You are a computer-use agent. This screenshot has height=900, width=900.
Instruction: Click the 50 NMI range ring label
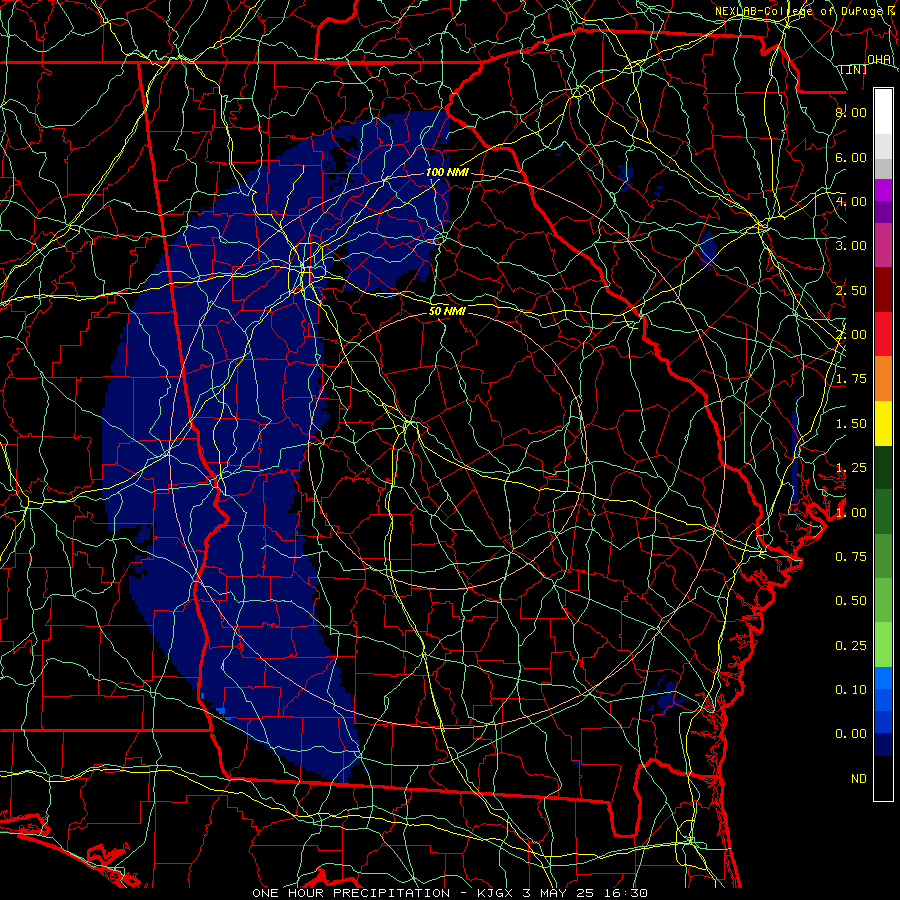(447, 311)
